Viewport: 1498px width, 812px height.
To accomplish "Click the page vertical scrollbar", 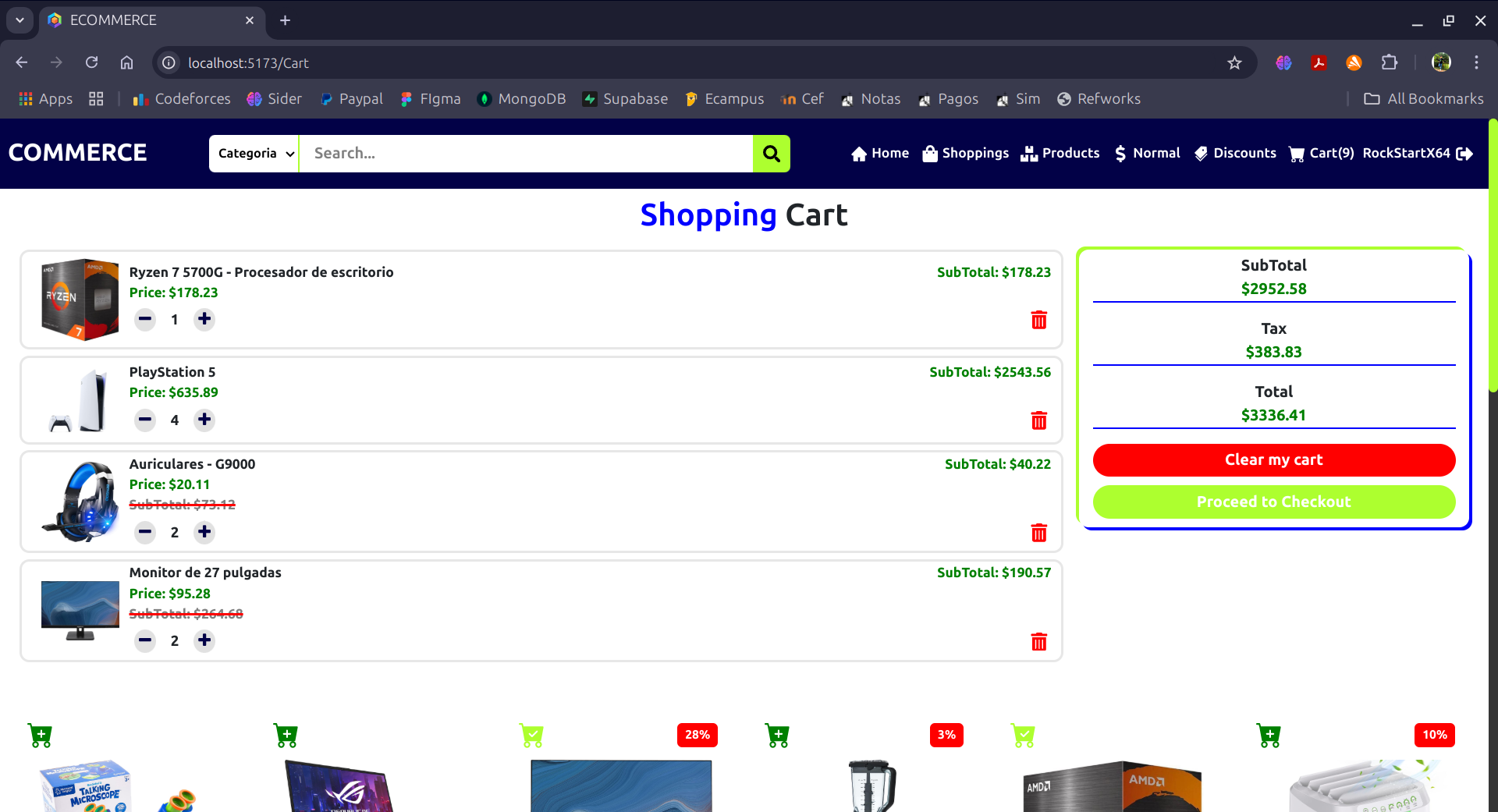I will click(1493, 256).
